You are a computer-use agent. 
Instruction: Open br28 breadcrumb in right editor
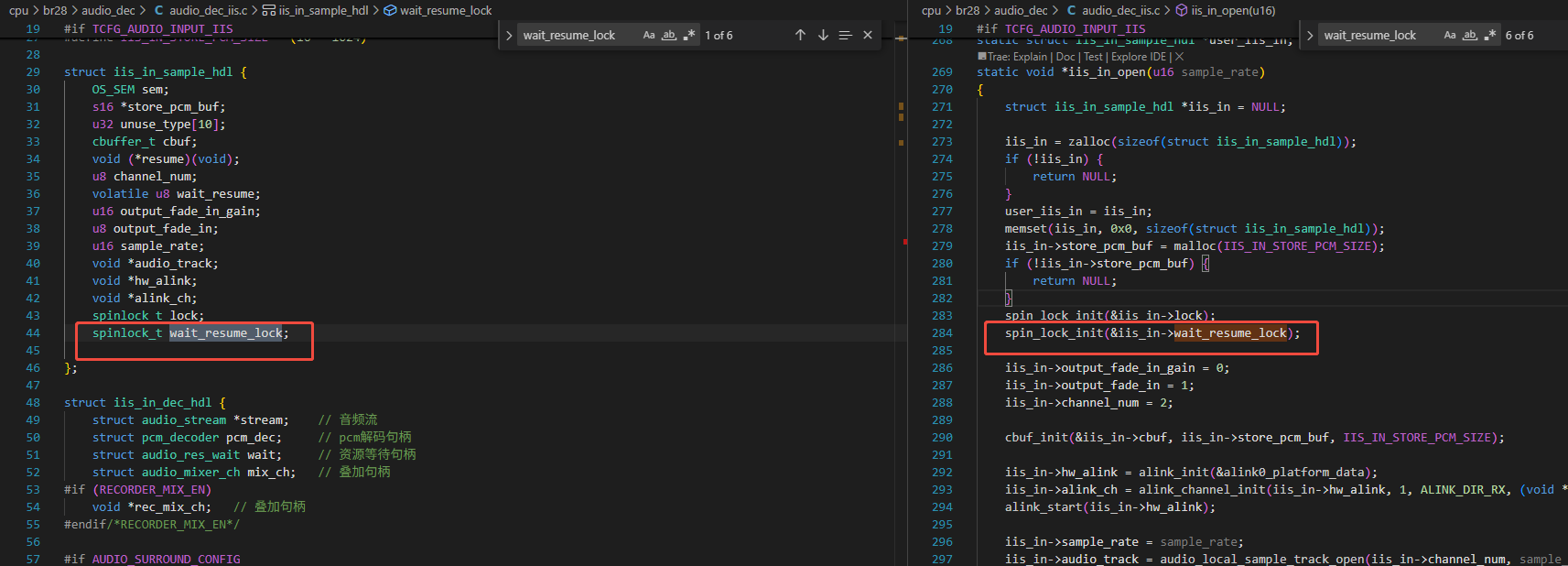[x=968, y=10]
